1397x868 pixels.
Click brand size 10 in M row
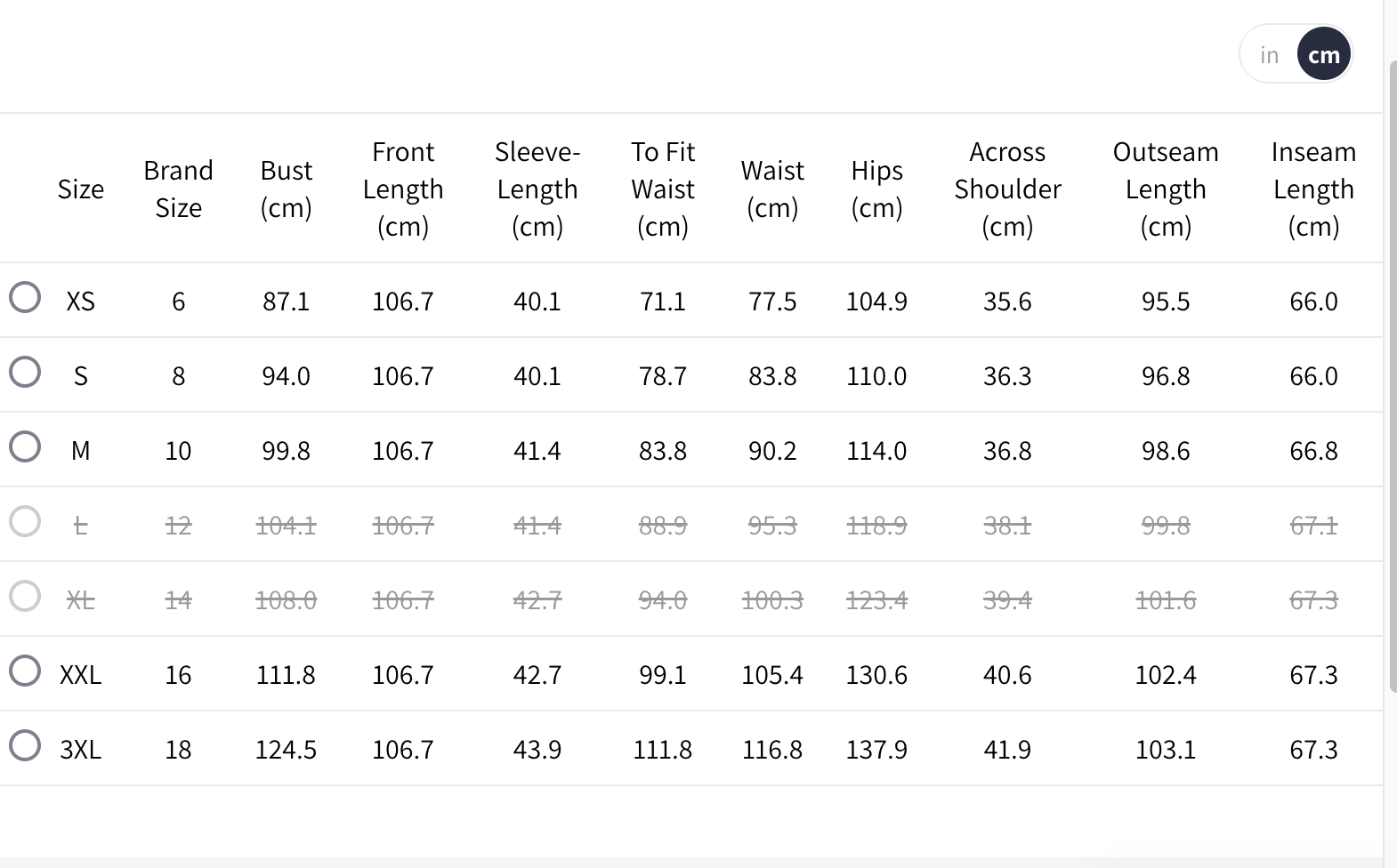pyautogui.click(x=178, y=451)
